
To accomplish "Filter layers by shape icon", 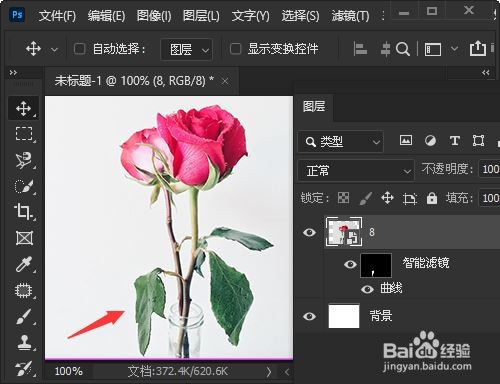I will (x=478, y=141).
